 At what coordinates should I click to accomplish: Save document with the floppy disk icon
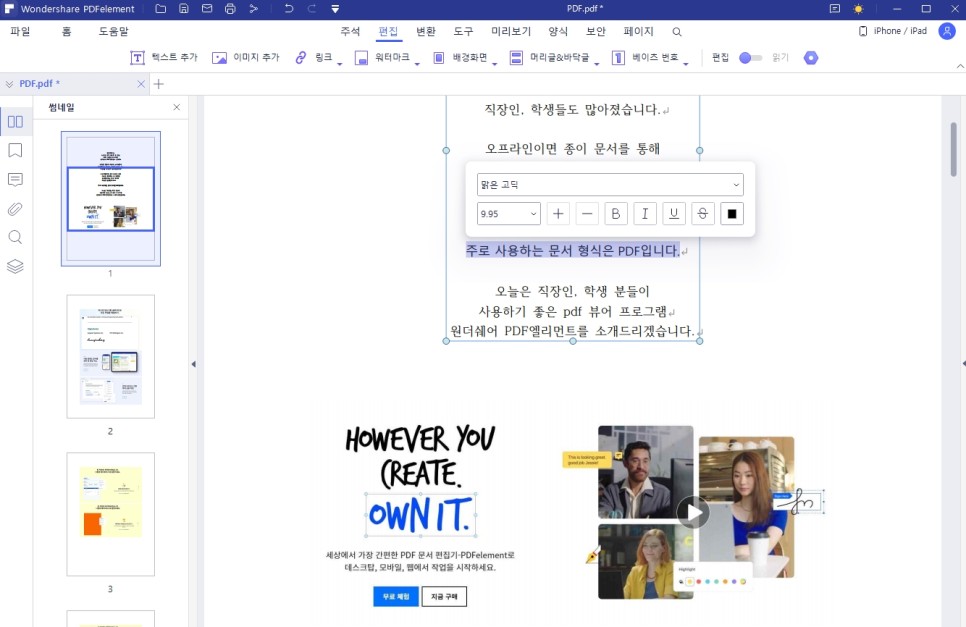point(184,9)
